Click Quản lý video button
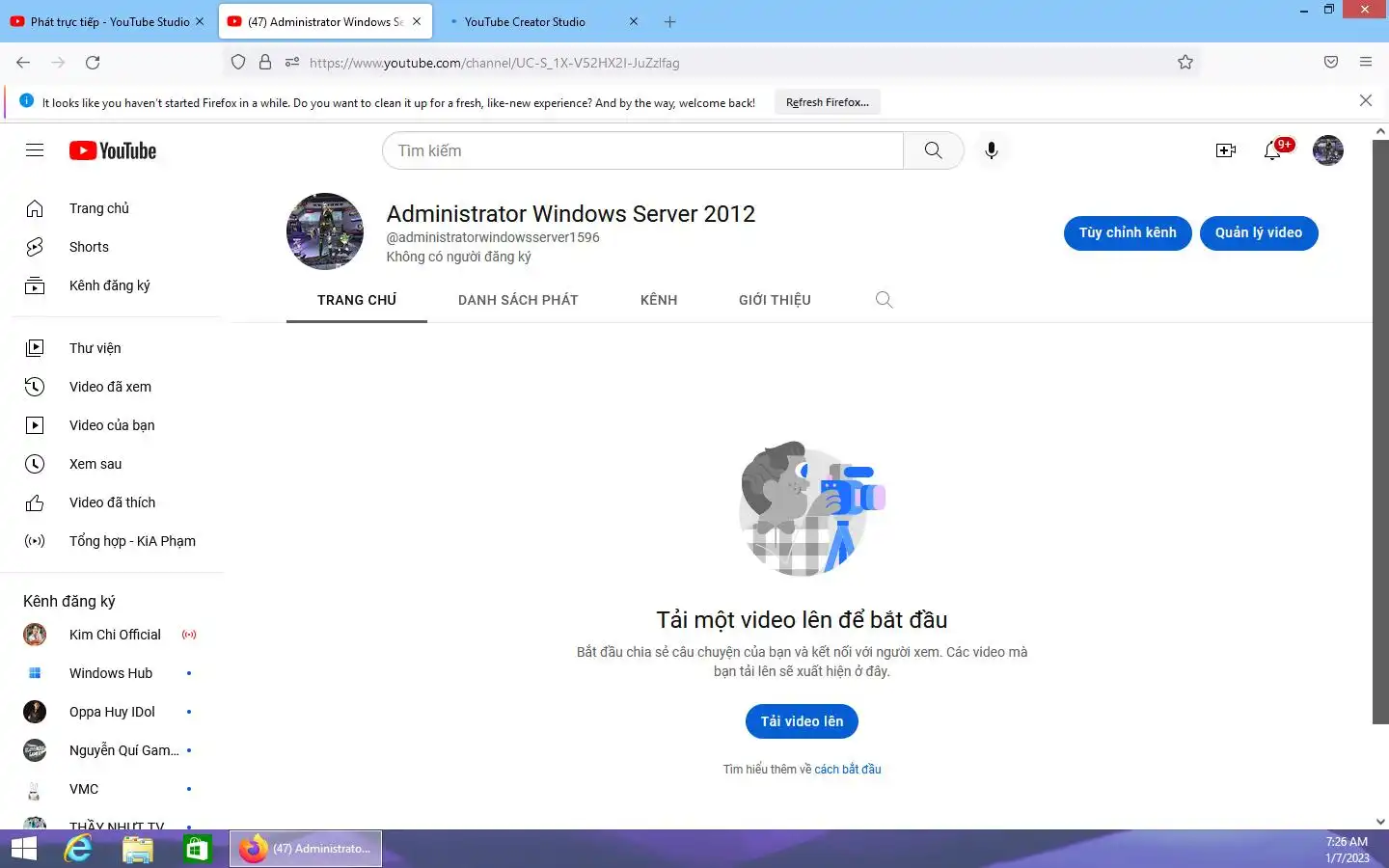Viewport: 1389px width, 868px height. [1259, 232]
